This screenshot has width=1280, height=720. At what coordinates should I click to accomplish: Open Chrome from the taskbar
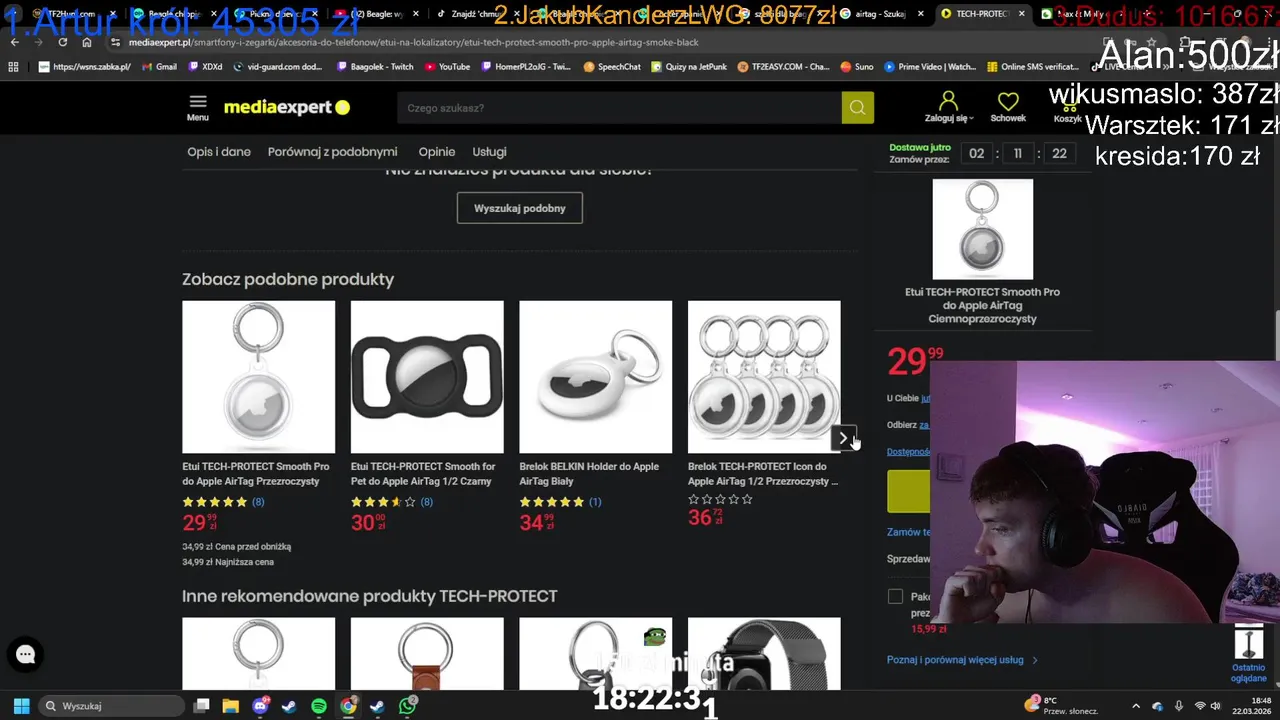pos(348,706)
